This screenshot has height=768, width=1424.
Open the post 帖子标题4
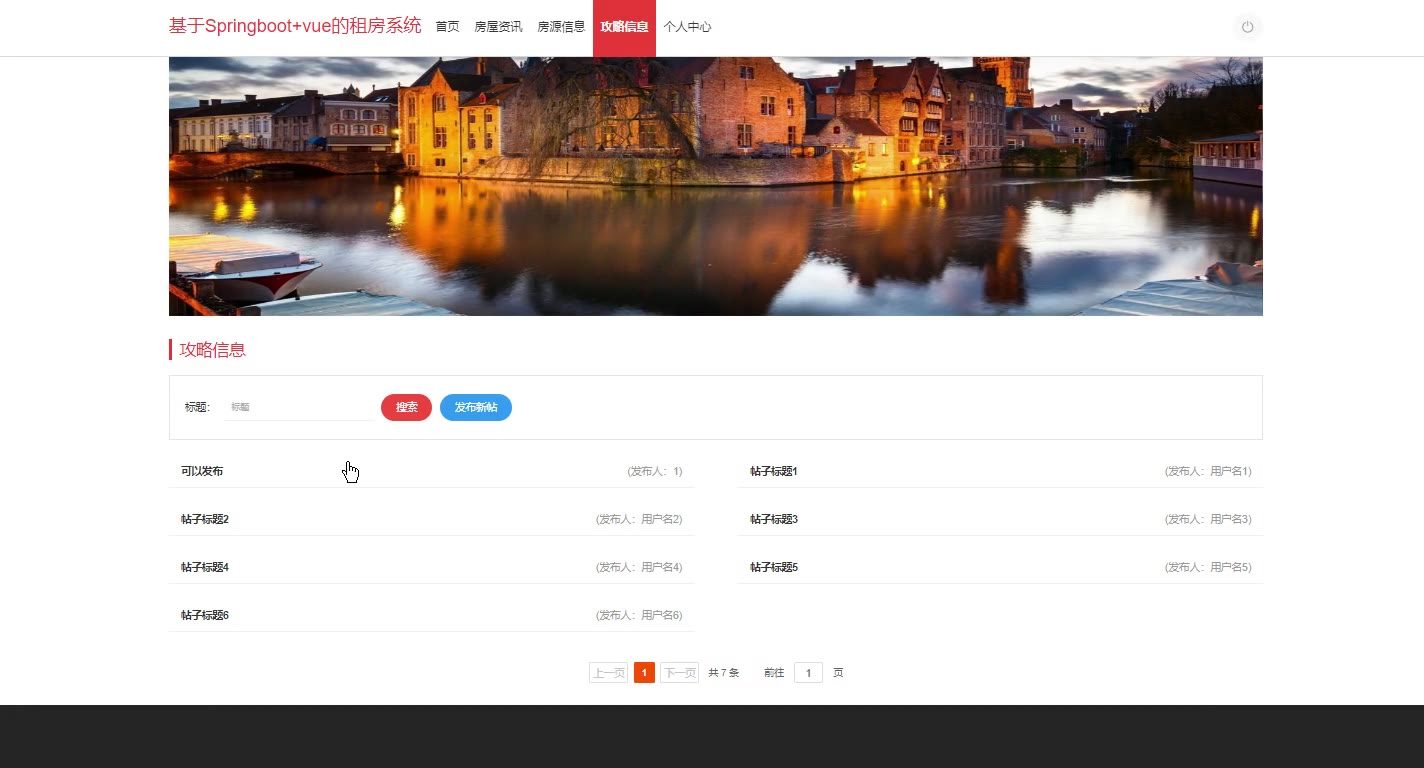(205, 567)
